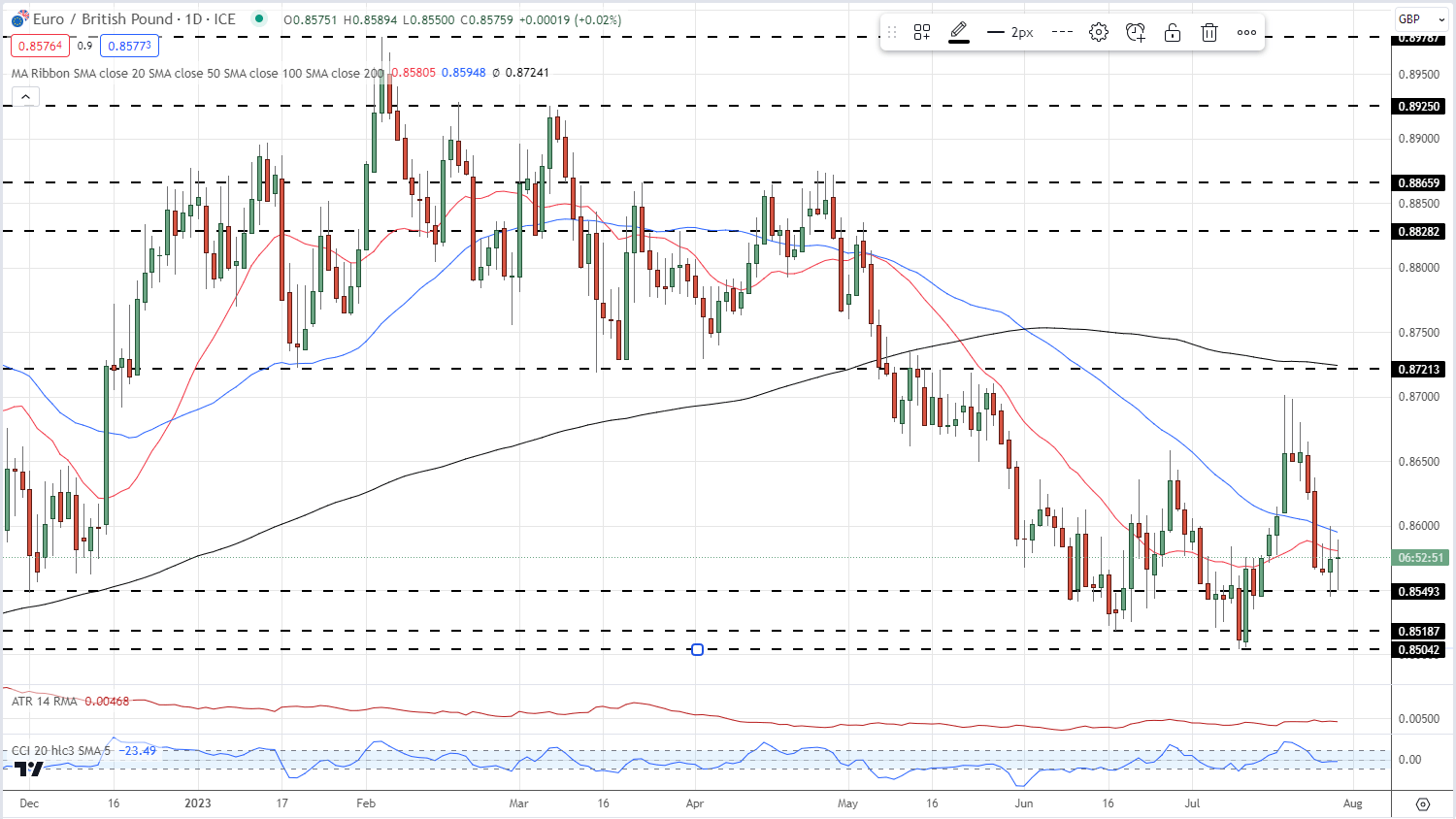The width and height of the screenshot is (1456, 819).
Task: Click spread value 0.9 between prices
Action: point(84,46)
